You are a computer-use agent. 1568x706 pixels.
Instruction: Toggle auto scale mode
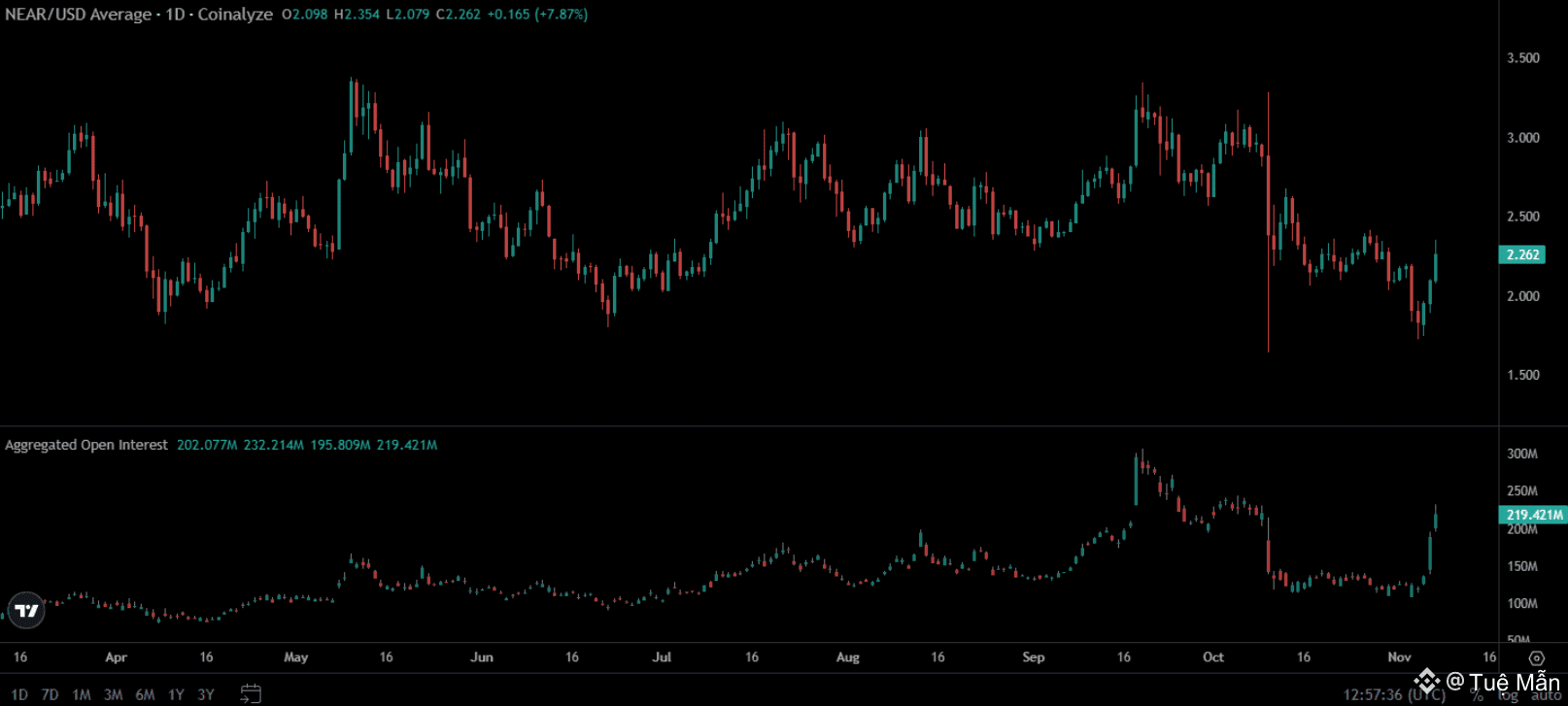(1546, 695)
